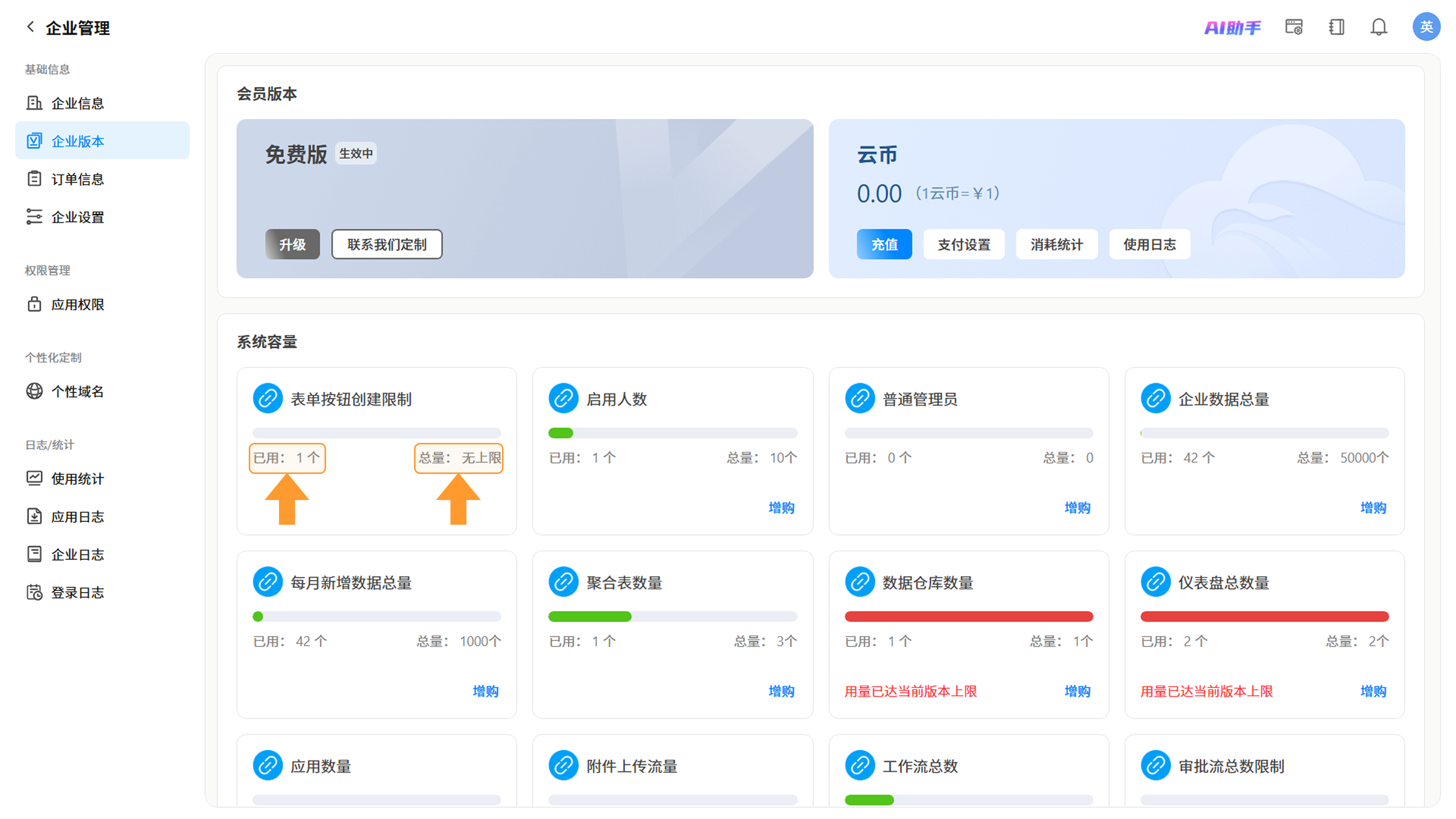Click 增购 in 企业数据总量 card
The width and height of the screenshot is (1456, 819).
pos(1373,508)
